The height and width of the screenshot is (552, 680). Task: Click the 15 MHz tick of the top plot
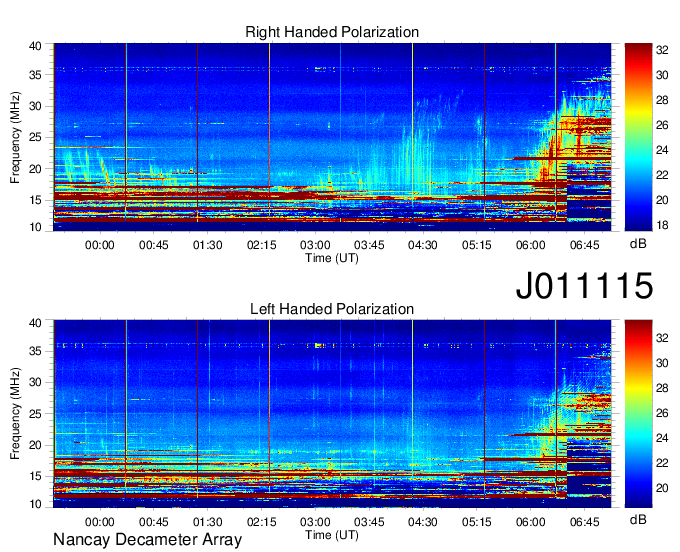pyautogui.click(x=35, y=200)
